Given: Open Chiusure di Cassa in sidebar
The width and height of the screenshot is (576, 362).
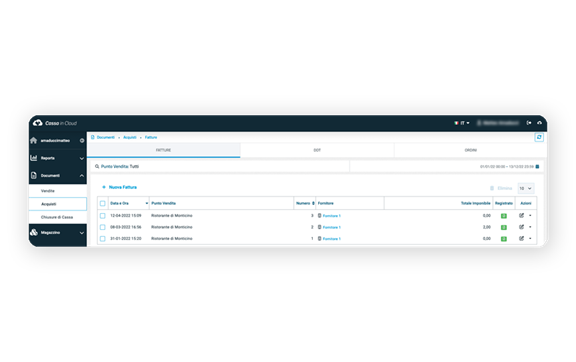Looking at the screenshot, I should pos(58,217).
